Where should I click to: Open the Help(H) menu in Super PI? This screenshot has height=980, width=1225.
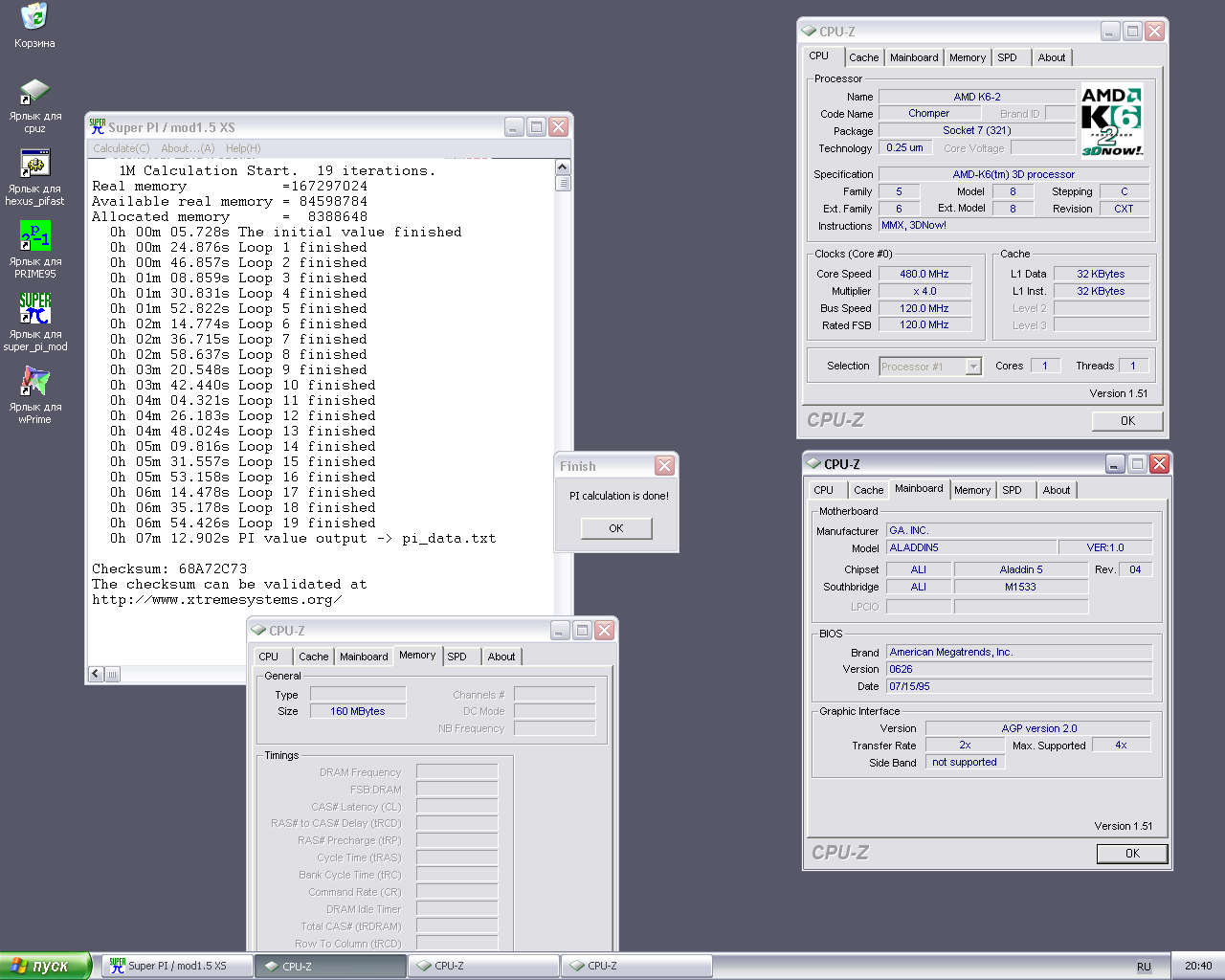click(x=243, y=148)
